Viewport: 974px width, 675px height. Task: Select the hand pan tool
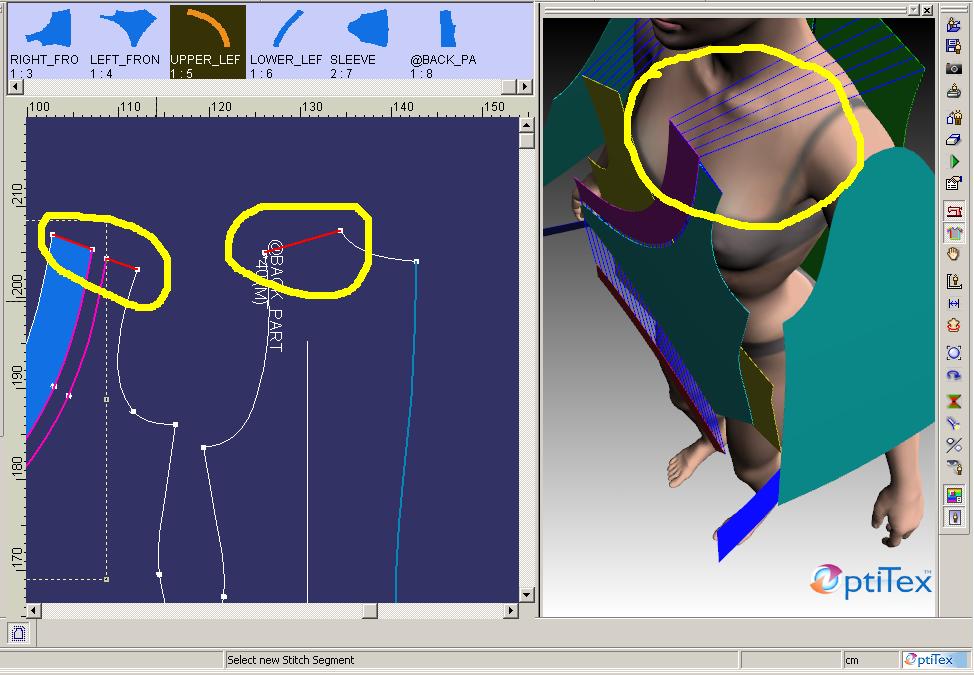click(x=954, y=254)
